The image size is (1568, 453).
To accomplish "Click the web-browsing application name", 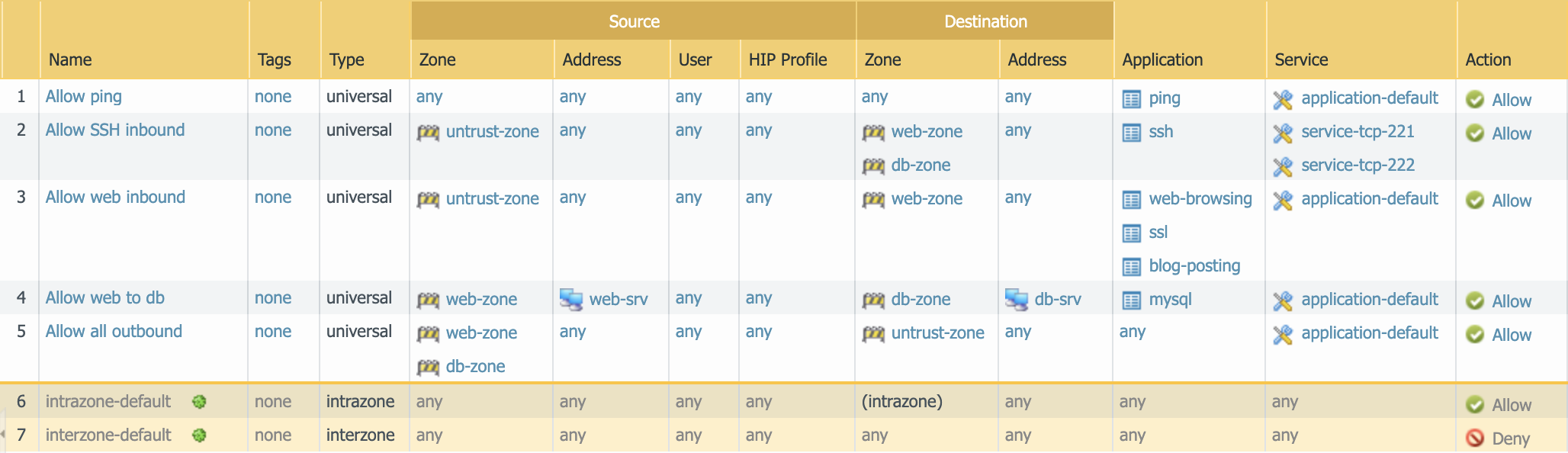I will click(1200, 199).
